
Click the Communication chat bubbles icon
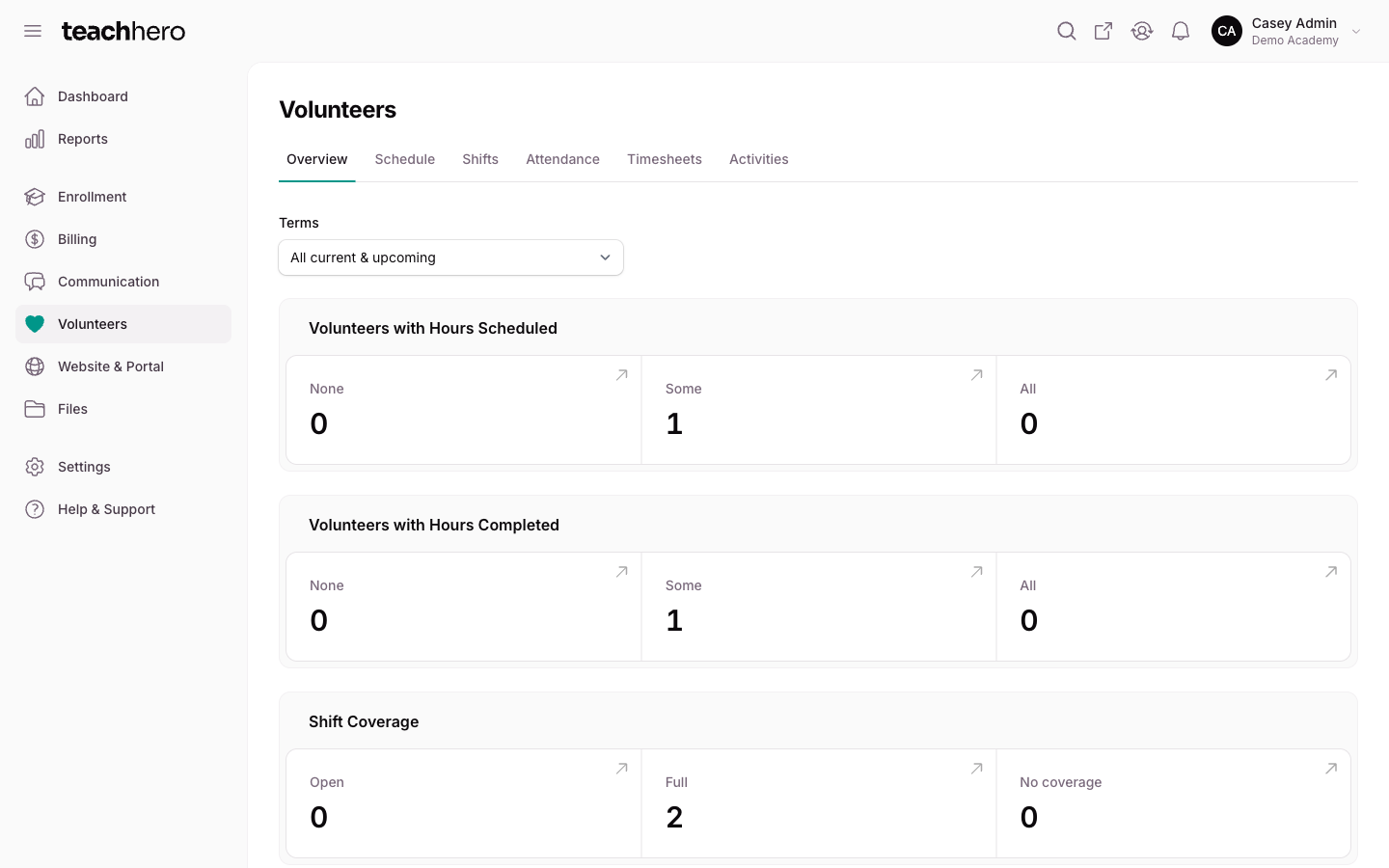(35, 282)
